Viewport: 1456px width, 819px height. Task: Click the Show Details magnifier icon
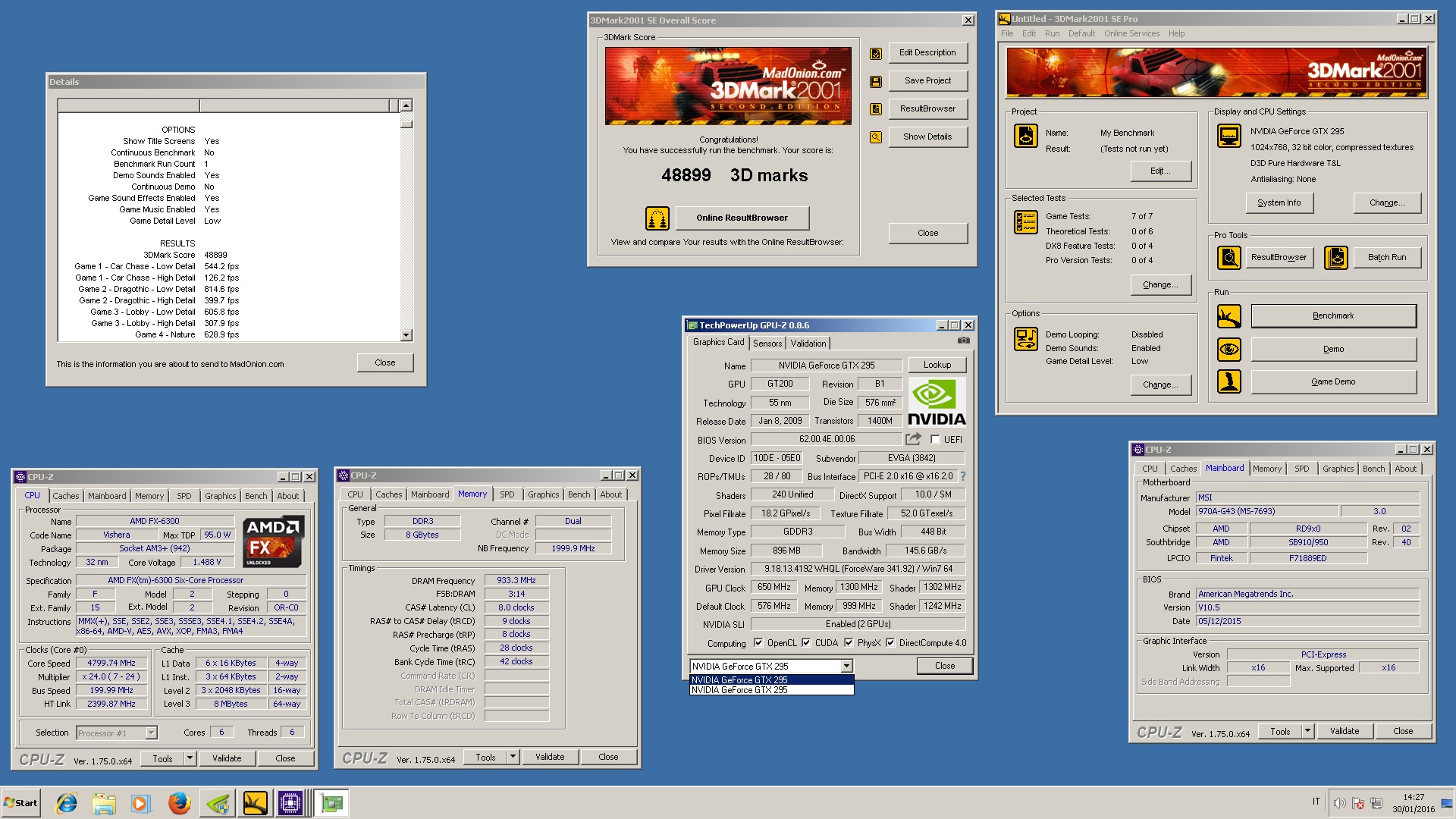876,137
